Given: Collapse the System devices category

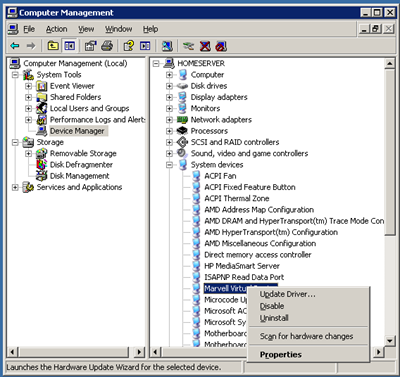Looking at the screenshot, I should point(169,165).
